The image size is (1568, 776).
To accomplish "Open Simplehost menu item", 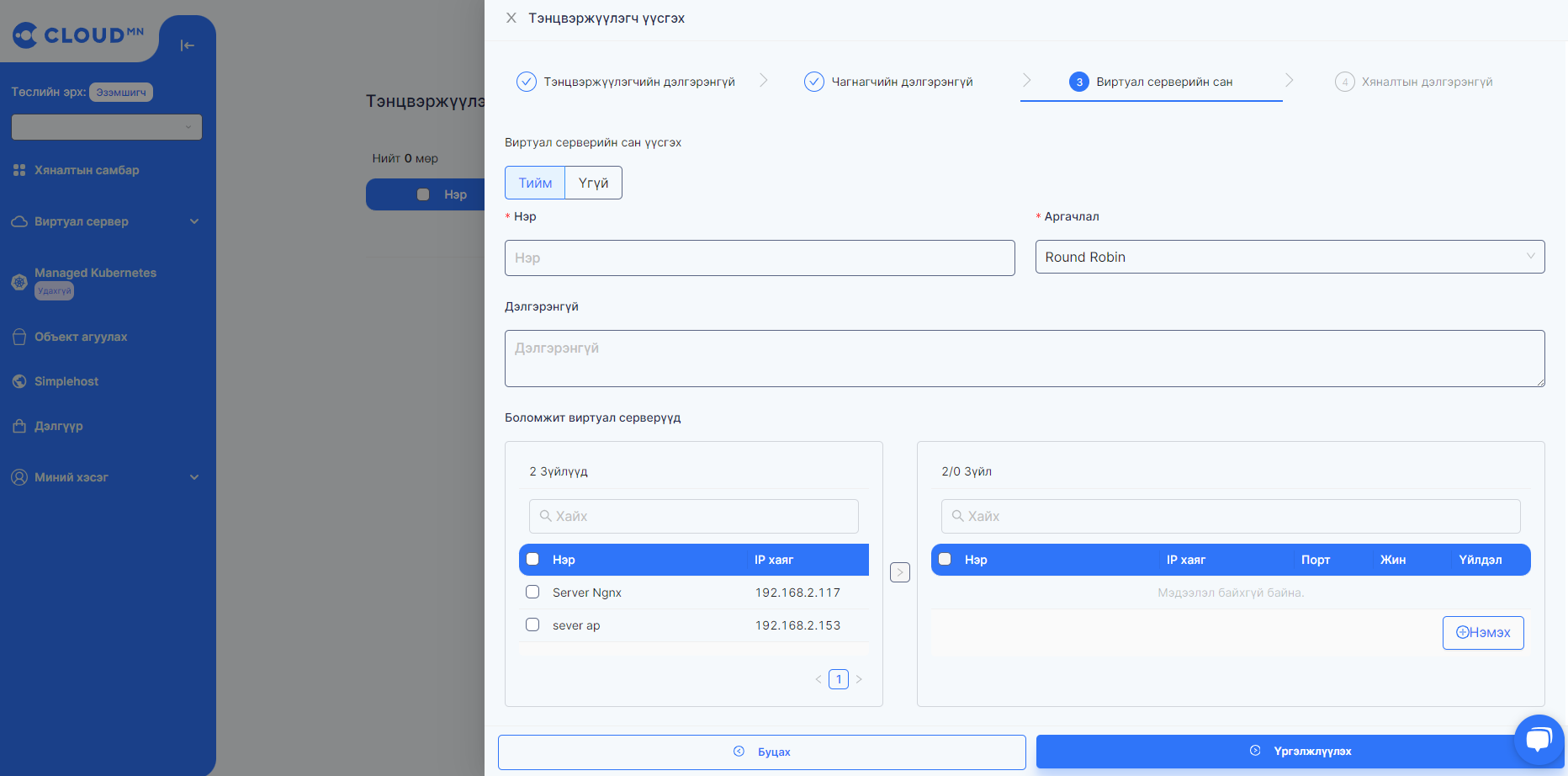I will [66, 381].
